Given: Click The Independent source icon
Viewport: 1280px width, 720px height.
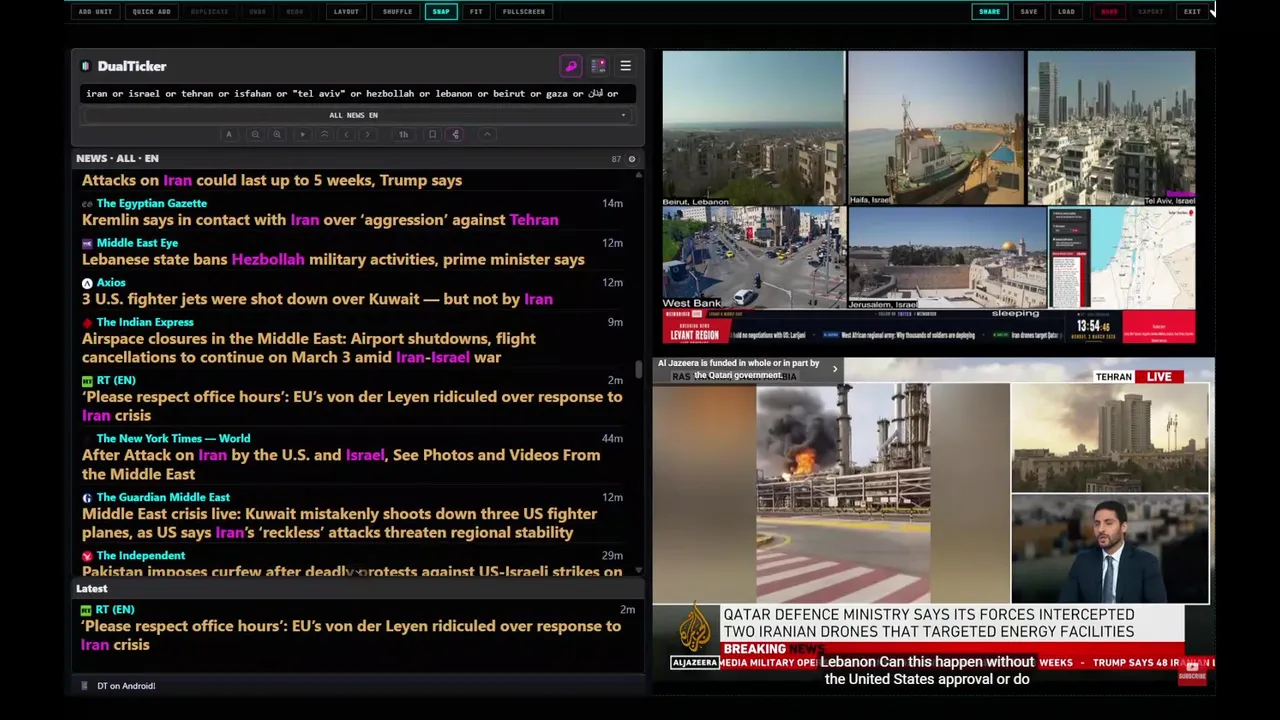Looking at the screenshot, I should (x=87, y=556).
